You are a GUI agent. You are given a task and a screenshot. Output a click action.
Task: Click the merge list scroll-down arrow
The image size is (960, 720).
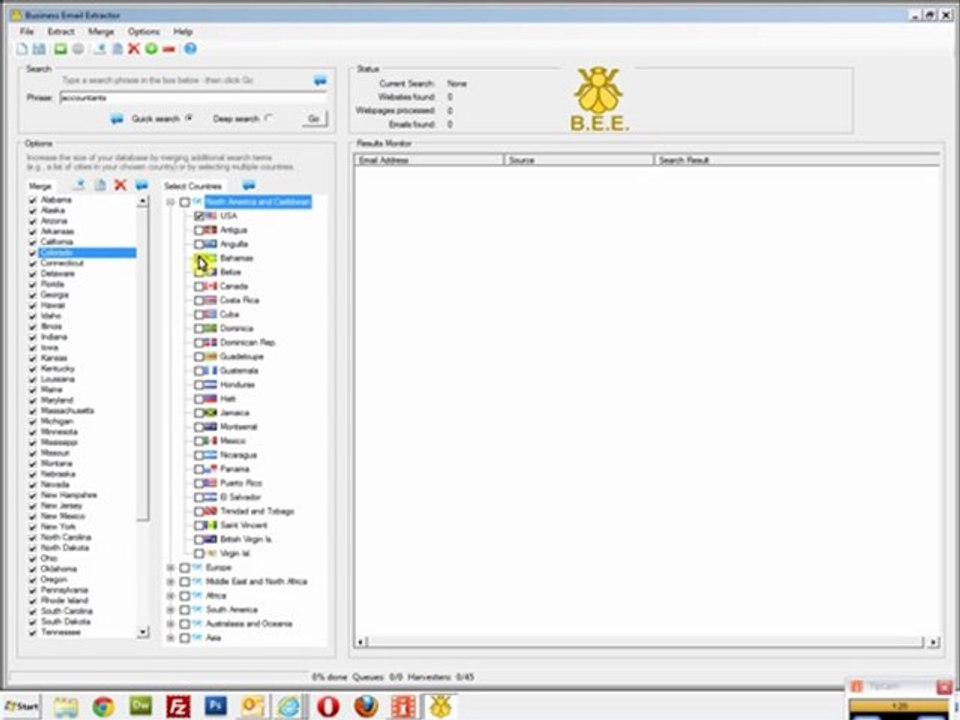(143, 632)
